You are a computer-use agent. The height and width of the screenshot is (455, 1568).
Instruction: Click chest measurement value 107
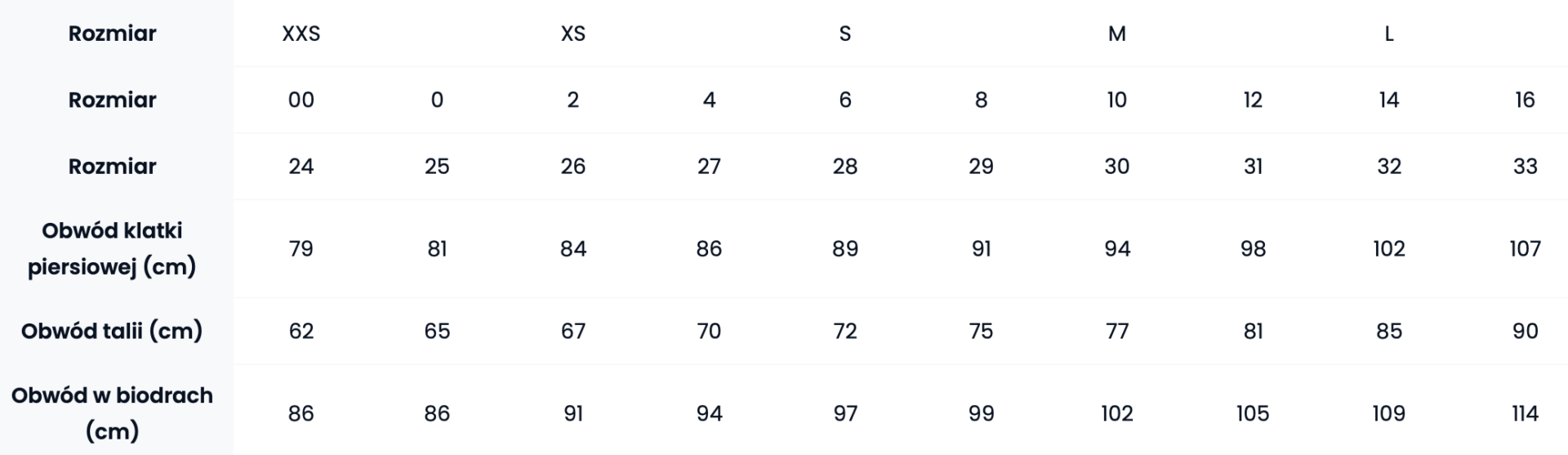(x=1525, y=248)
